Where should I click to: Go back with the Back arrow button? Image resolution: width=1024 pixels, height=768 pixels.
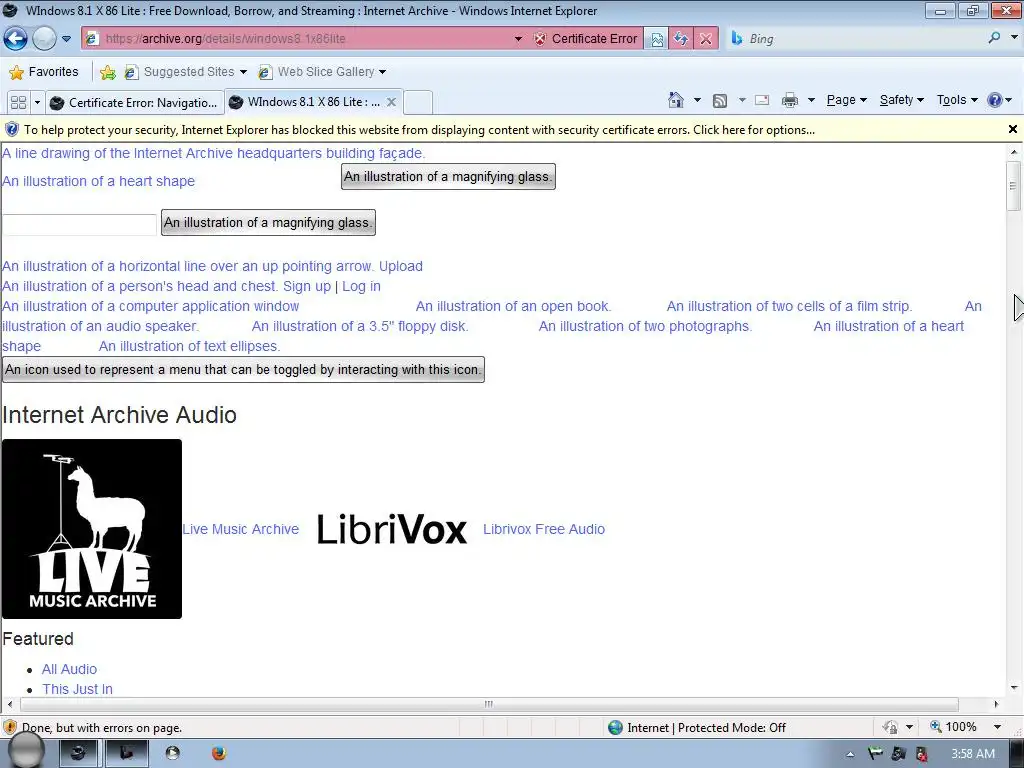click(x=15, y=39)
